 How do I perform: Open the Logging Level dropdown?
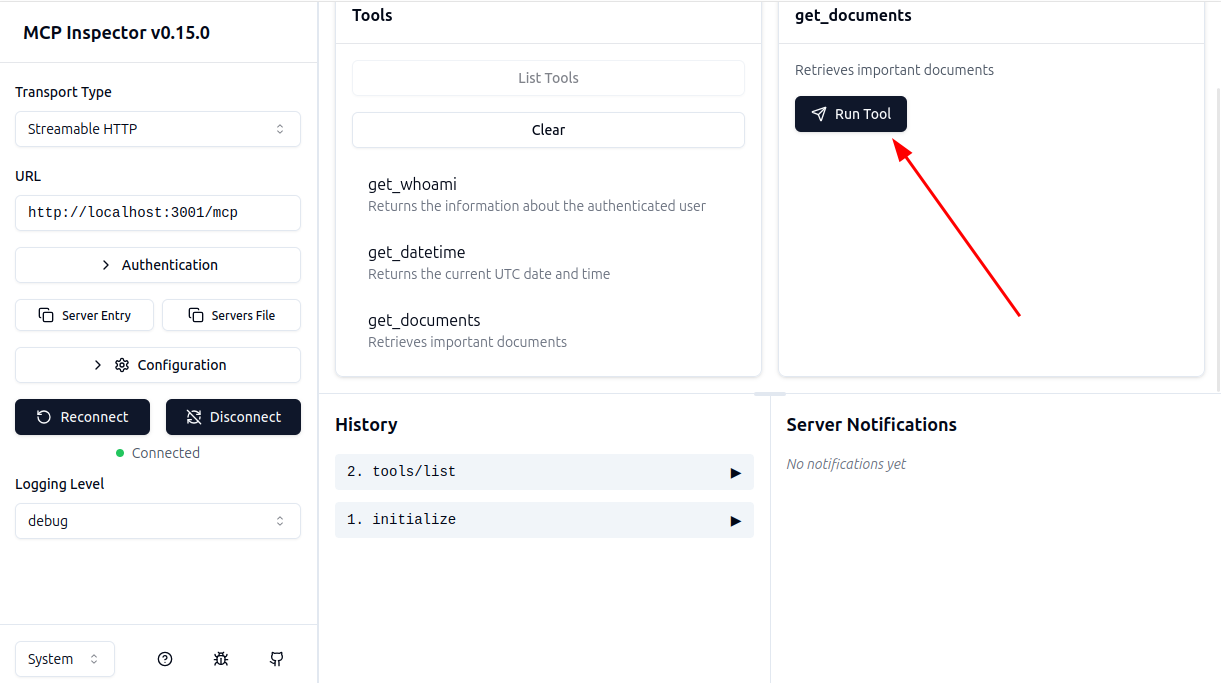(x=157, y=520)
